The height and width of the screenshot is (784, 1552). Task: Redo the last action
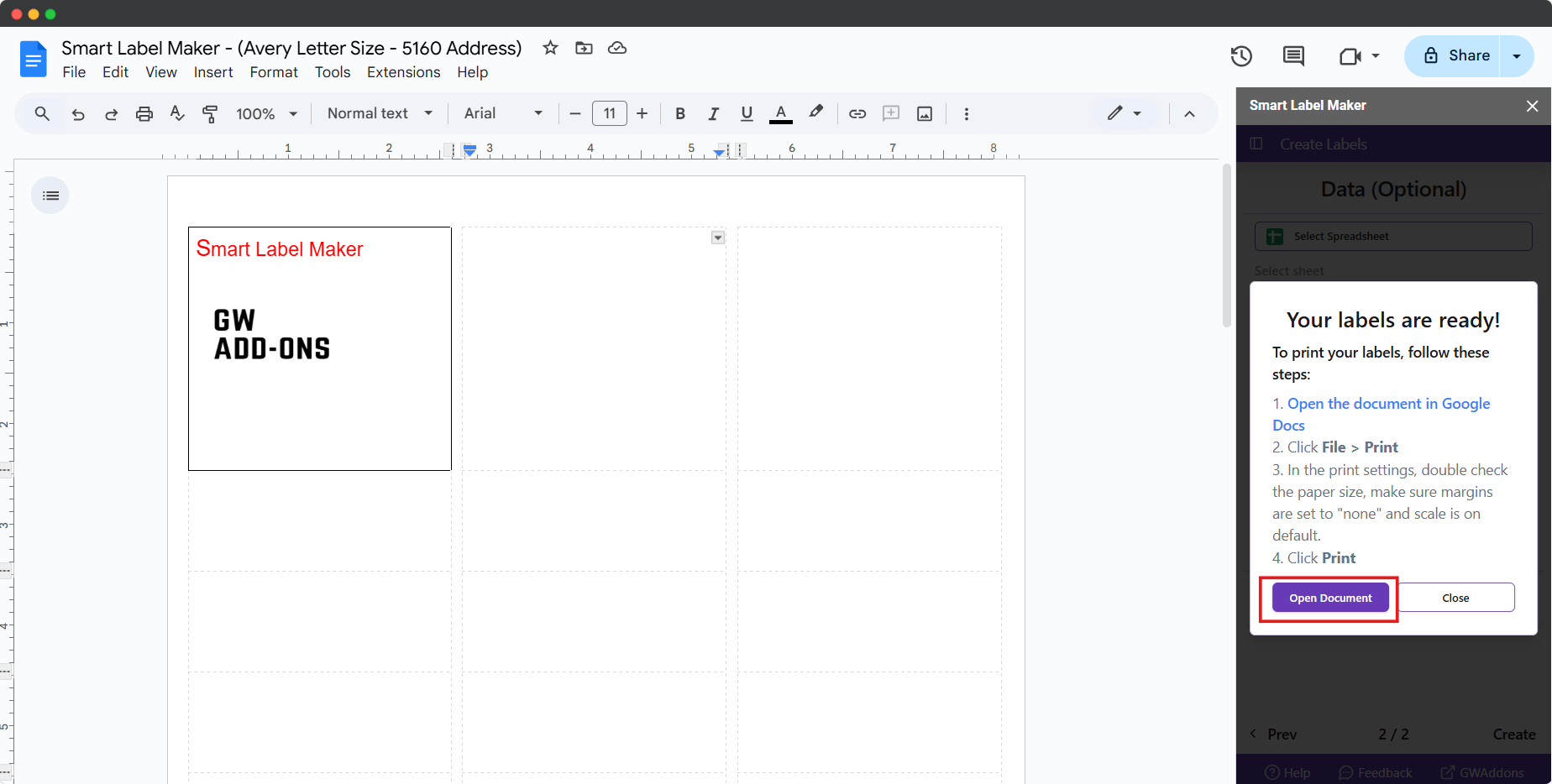(111, 114)
